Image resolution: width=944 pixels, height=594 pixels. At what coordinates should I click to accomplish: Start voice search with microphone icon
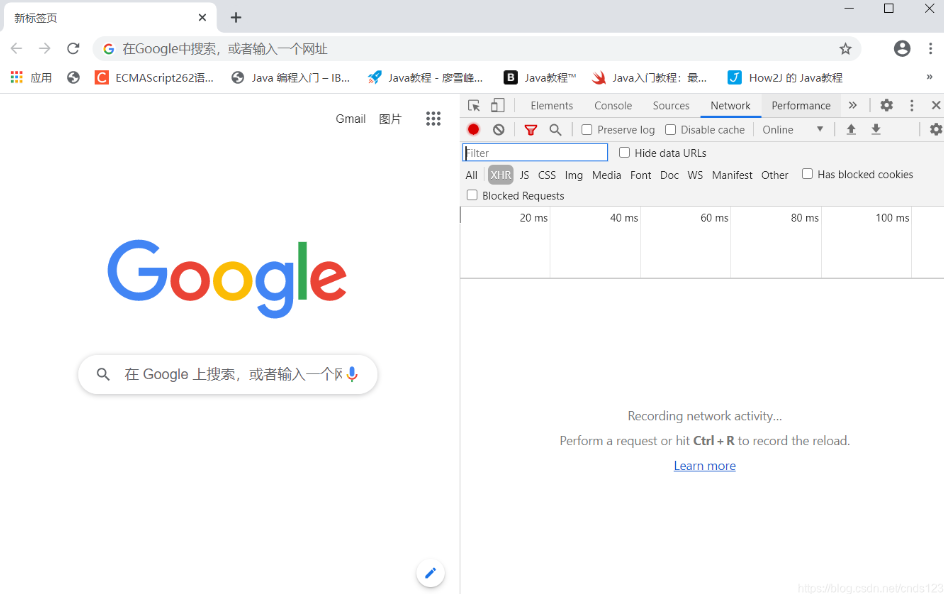point(353,374)
